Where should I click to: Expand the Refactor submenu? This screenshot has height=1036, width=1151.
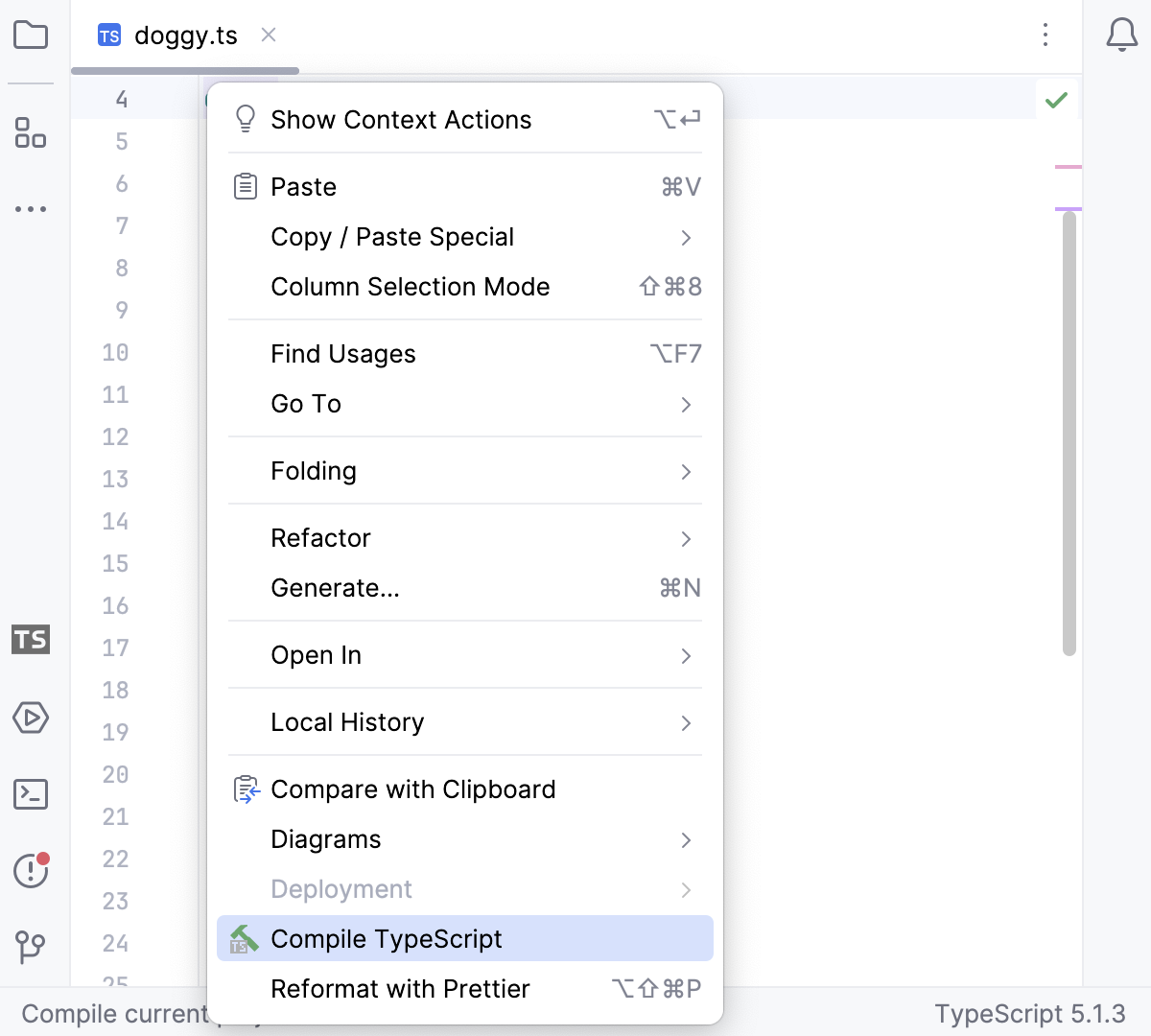pyautogui.click(x=320, y=537)
